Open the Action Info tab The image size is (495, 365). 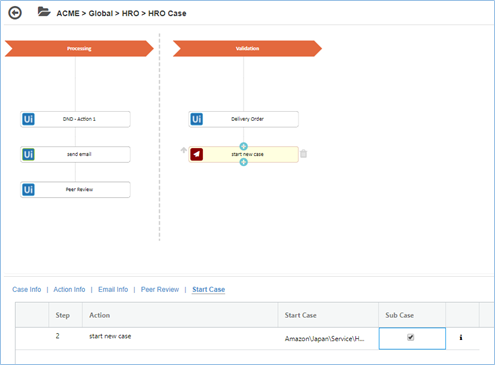(69, 289)
